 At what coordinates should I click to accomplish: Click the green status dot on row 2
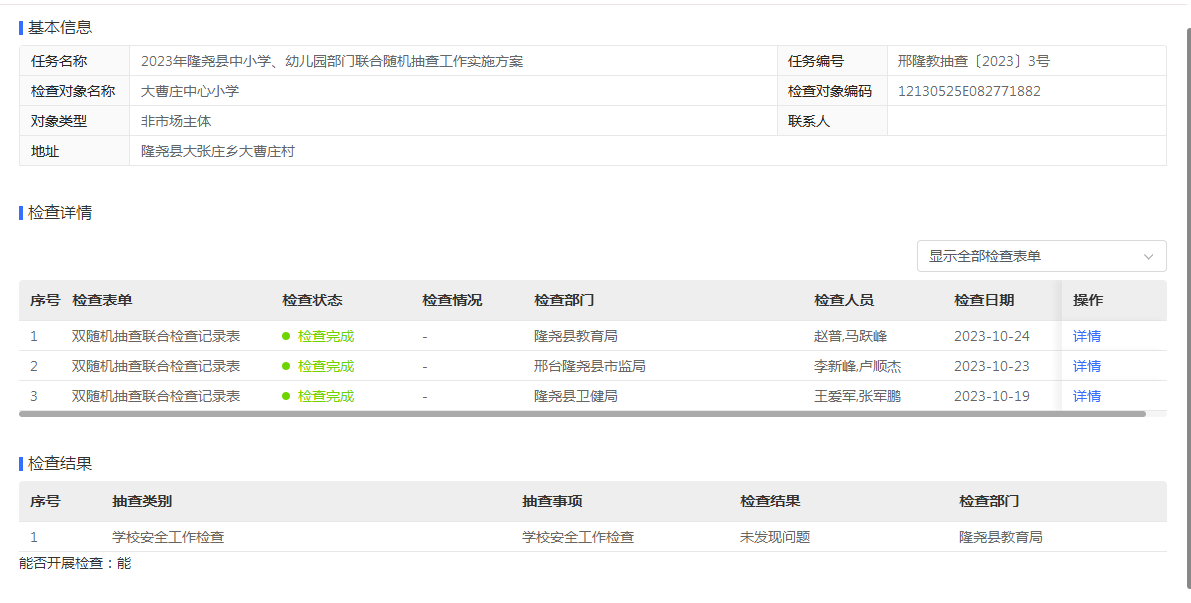[288, 366]
